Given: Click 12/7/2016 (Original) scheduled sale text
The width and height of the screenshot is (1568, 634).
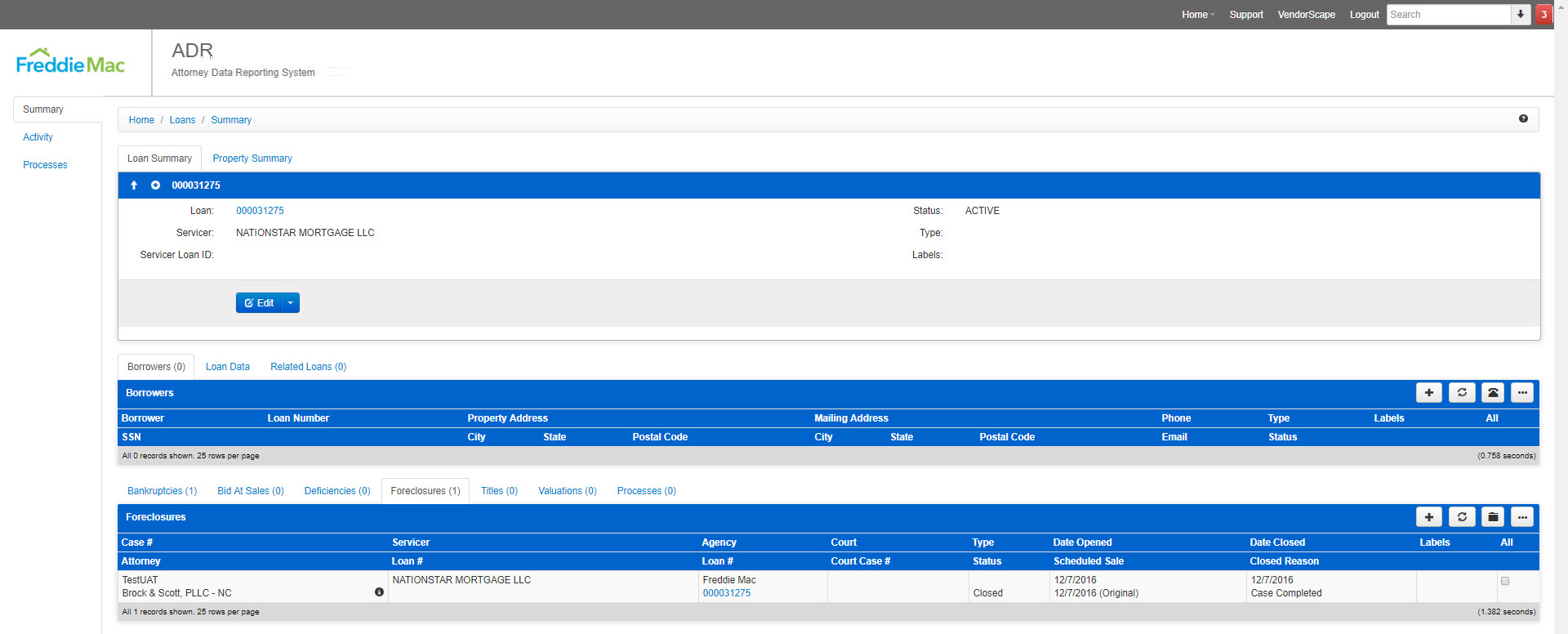Looking at the screenshot, I should coord(1096,593).
